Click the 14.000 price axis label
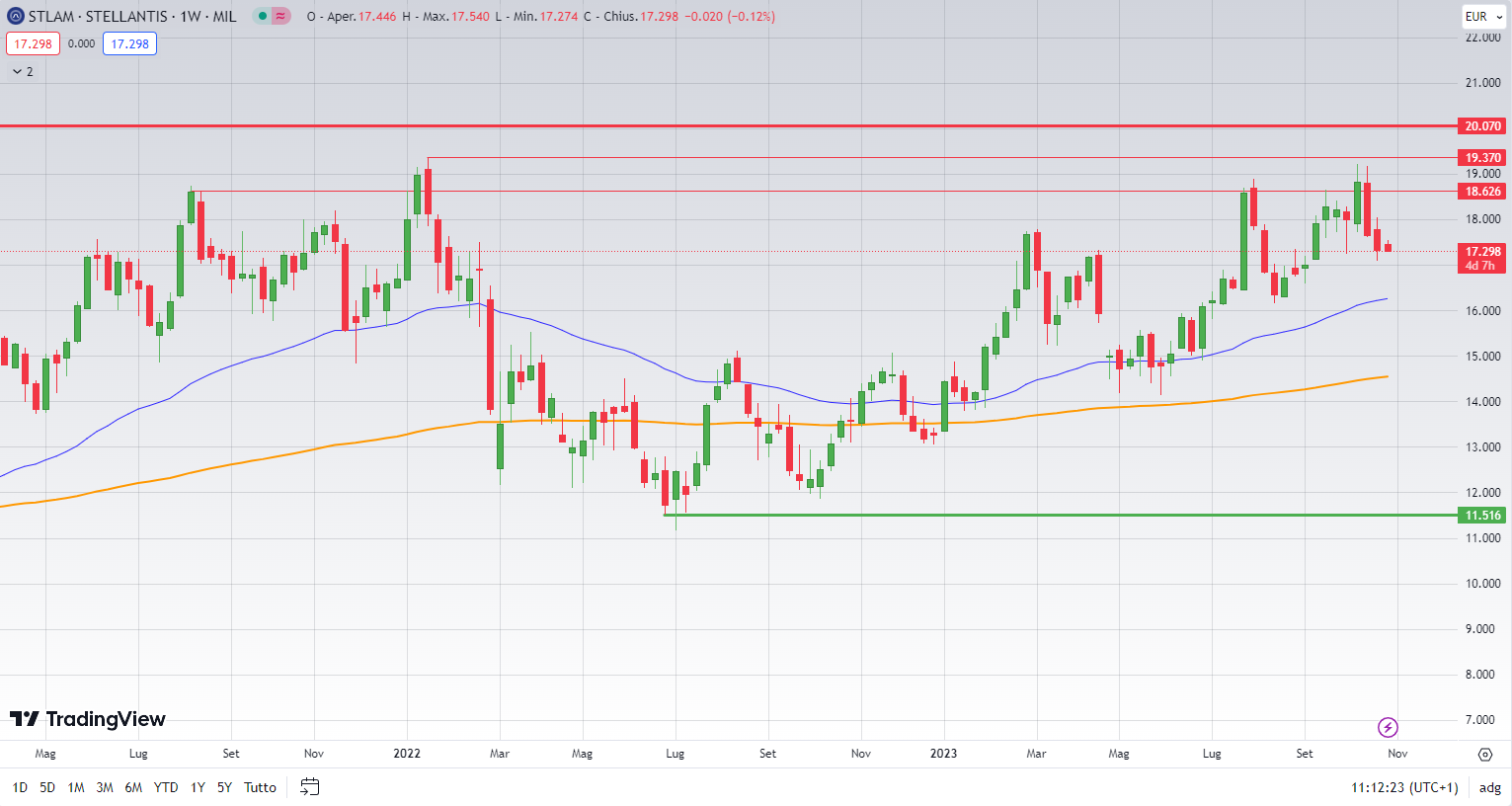This screenshot has width=1512, height=806. click(x=1482, y=402)
